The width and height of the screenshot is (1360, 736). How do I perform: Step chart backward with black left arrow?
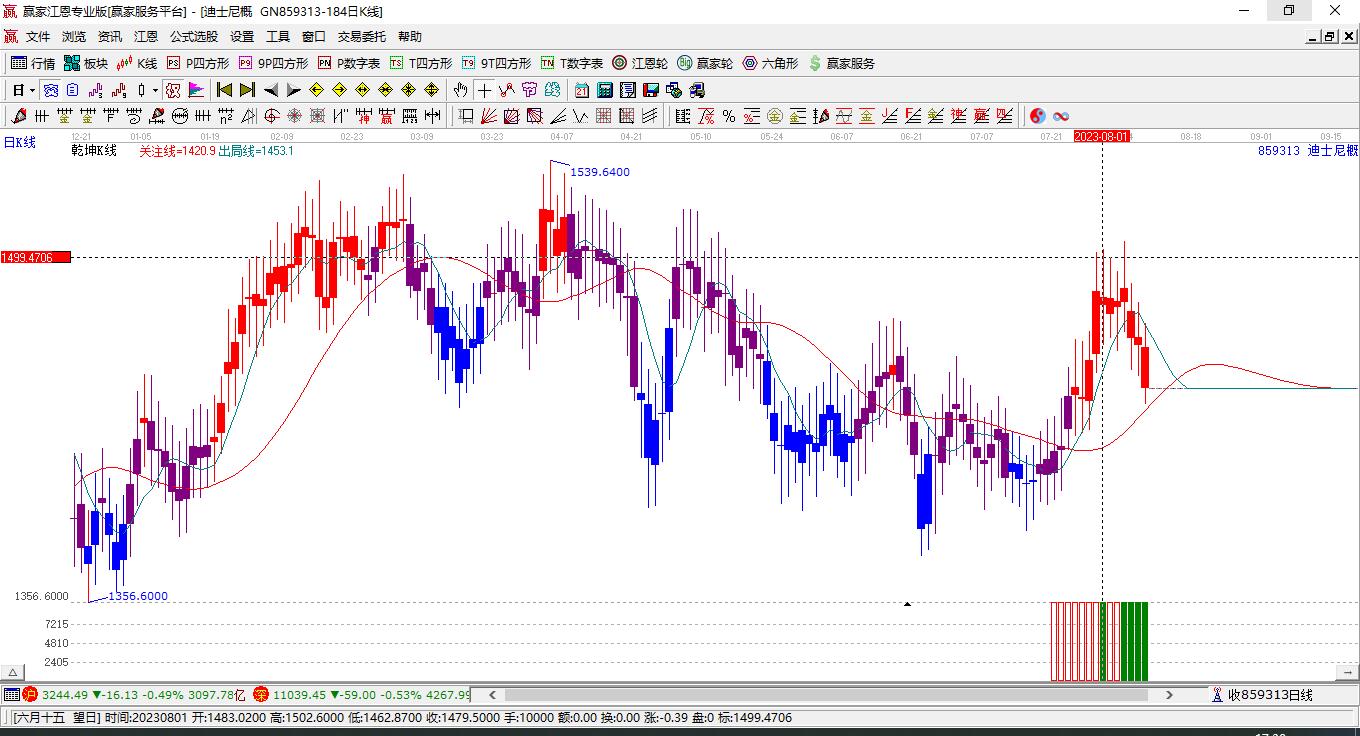[x=271, y=90]
